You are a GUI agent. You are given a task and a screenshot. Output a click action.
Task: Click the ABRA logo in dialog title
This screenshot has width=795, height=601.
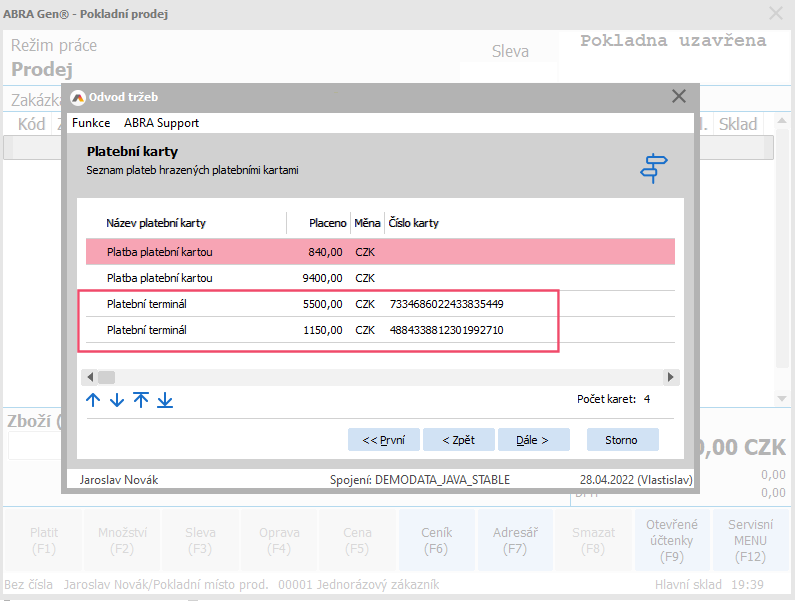(78, 97)
